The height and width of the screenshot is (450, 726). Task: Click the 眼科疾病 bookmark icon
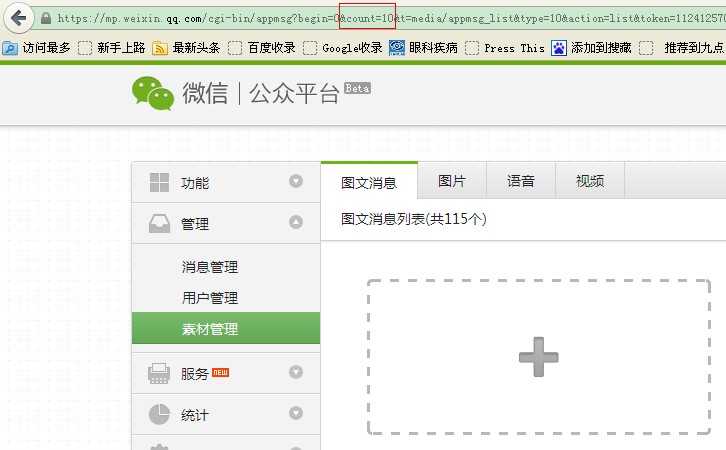(x=397, y=48)
